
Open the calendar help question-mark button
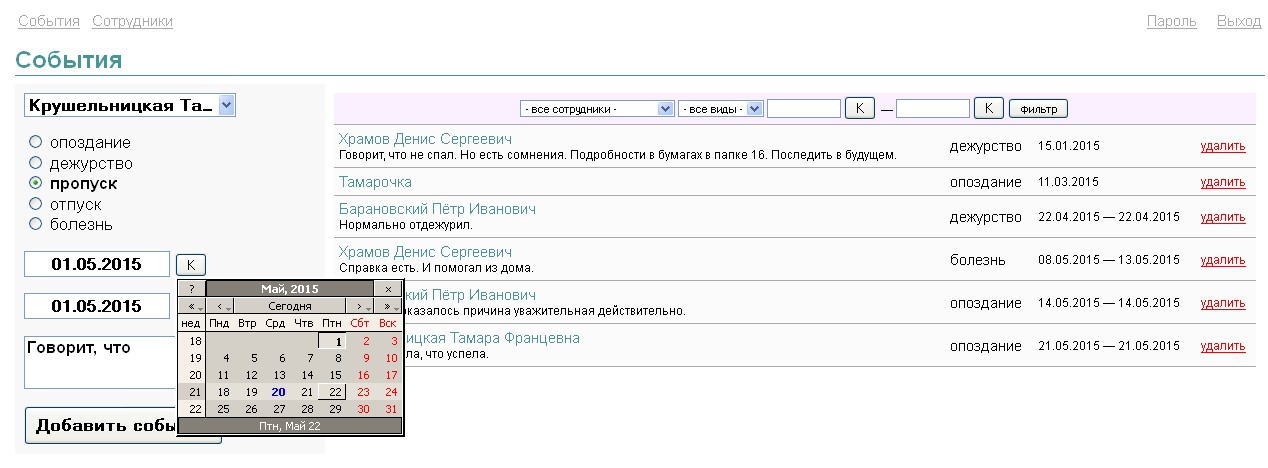click(x=191, y=289)
